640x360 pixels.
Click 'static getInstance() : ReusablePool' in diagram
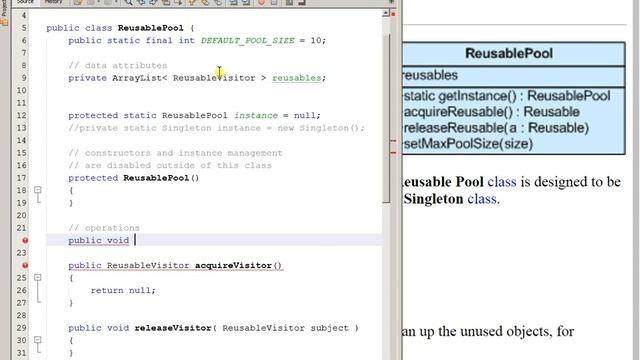pyautogui.click(x=507, y=96)
